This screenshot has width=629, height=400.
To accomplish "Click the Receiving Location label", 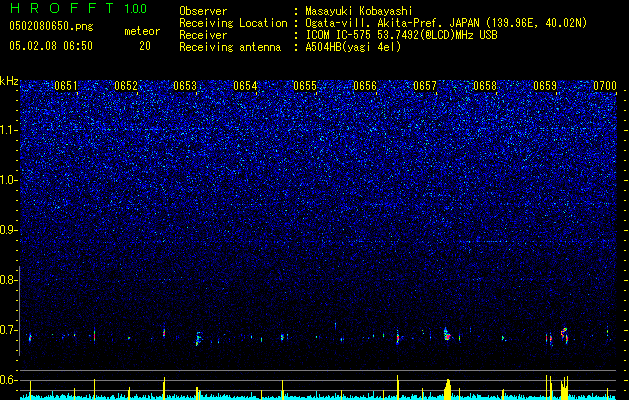I will (x=233, y=23).
